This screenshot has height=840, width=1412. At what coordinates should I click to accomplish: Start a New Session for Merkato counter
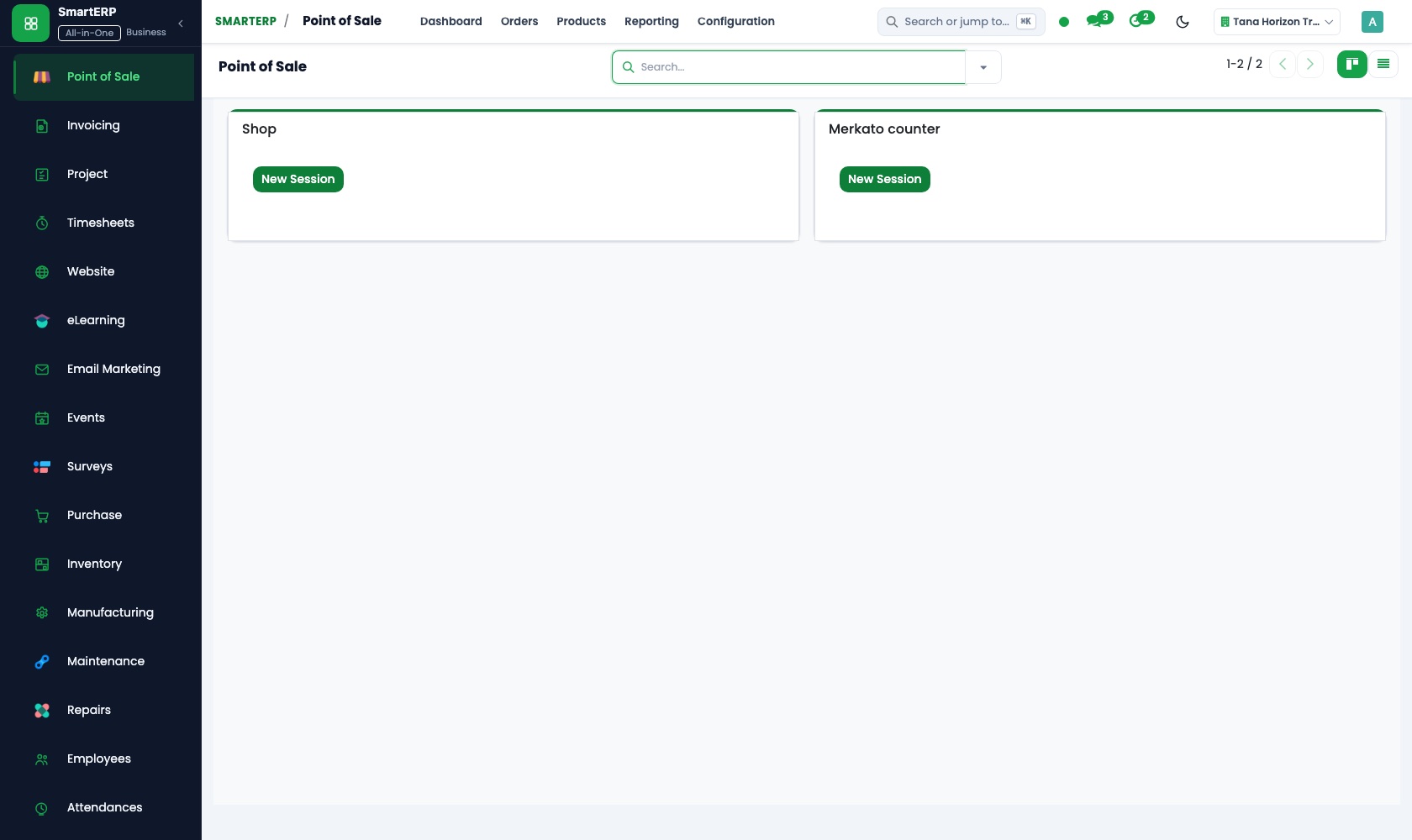pyautogui.click(x=885, y=179)
